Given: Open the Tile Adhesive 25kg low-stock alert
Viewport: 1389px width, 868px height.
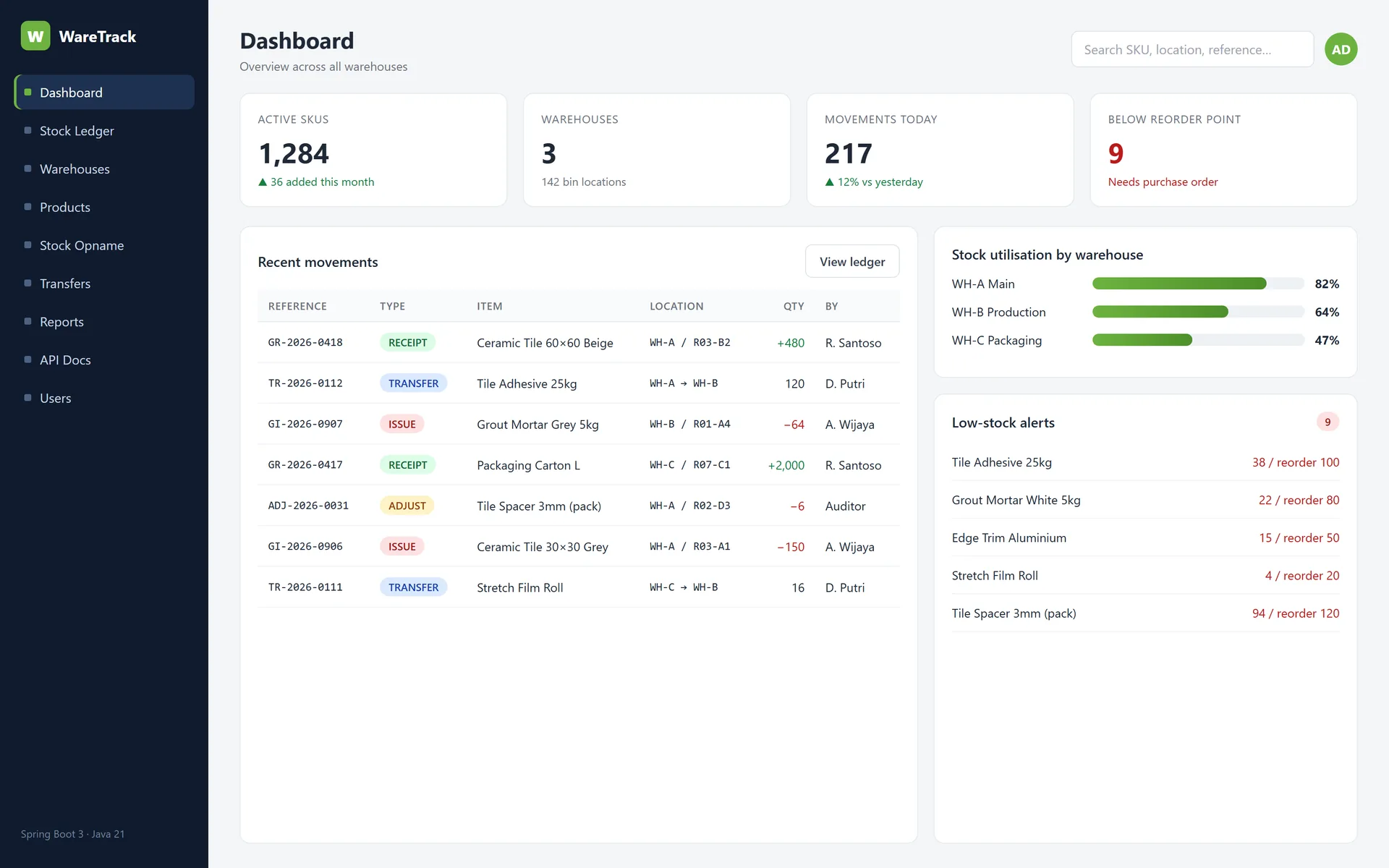Looking at the screenshot, I should pyautogui.click(x=1145, y=462).
